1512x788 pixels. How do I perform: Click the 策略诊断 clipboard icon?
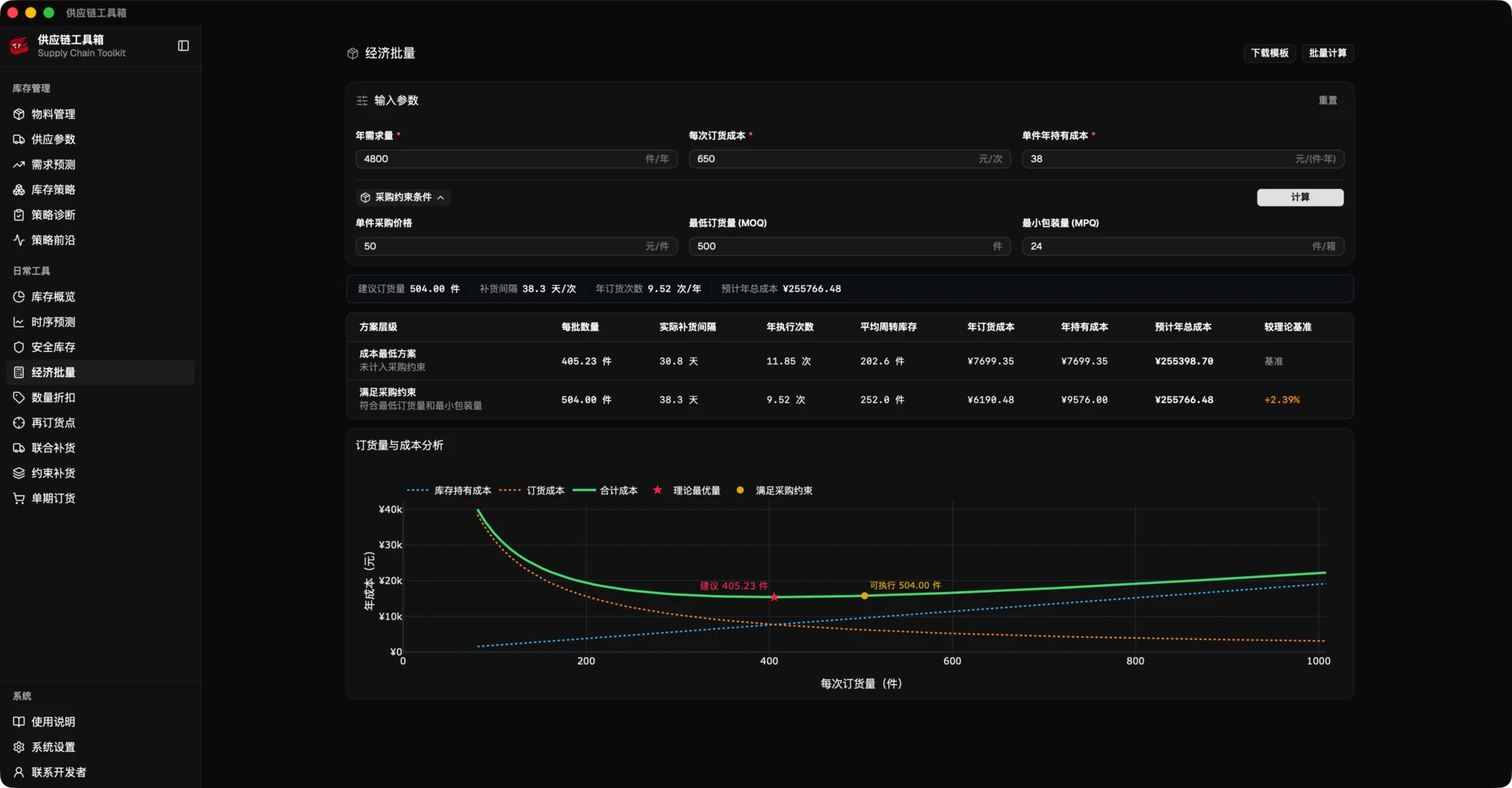coord(19,215)
